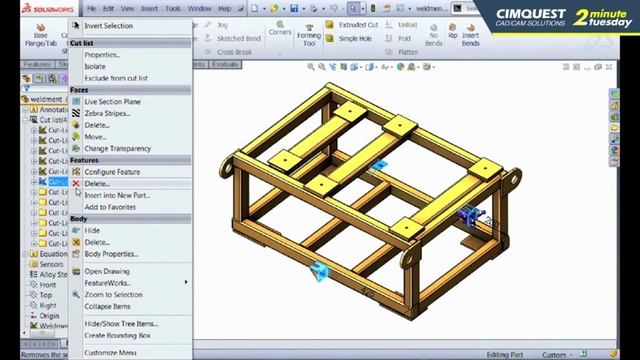Click the Edit Appearance color ball icon
This screenshot has height=360, width=640.
pyautogui.click(x=400, y=67)
